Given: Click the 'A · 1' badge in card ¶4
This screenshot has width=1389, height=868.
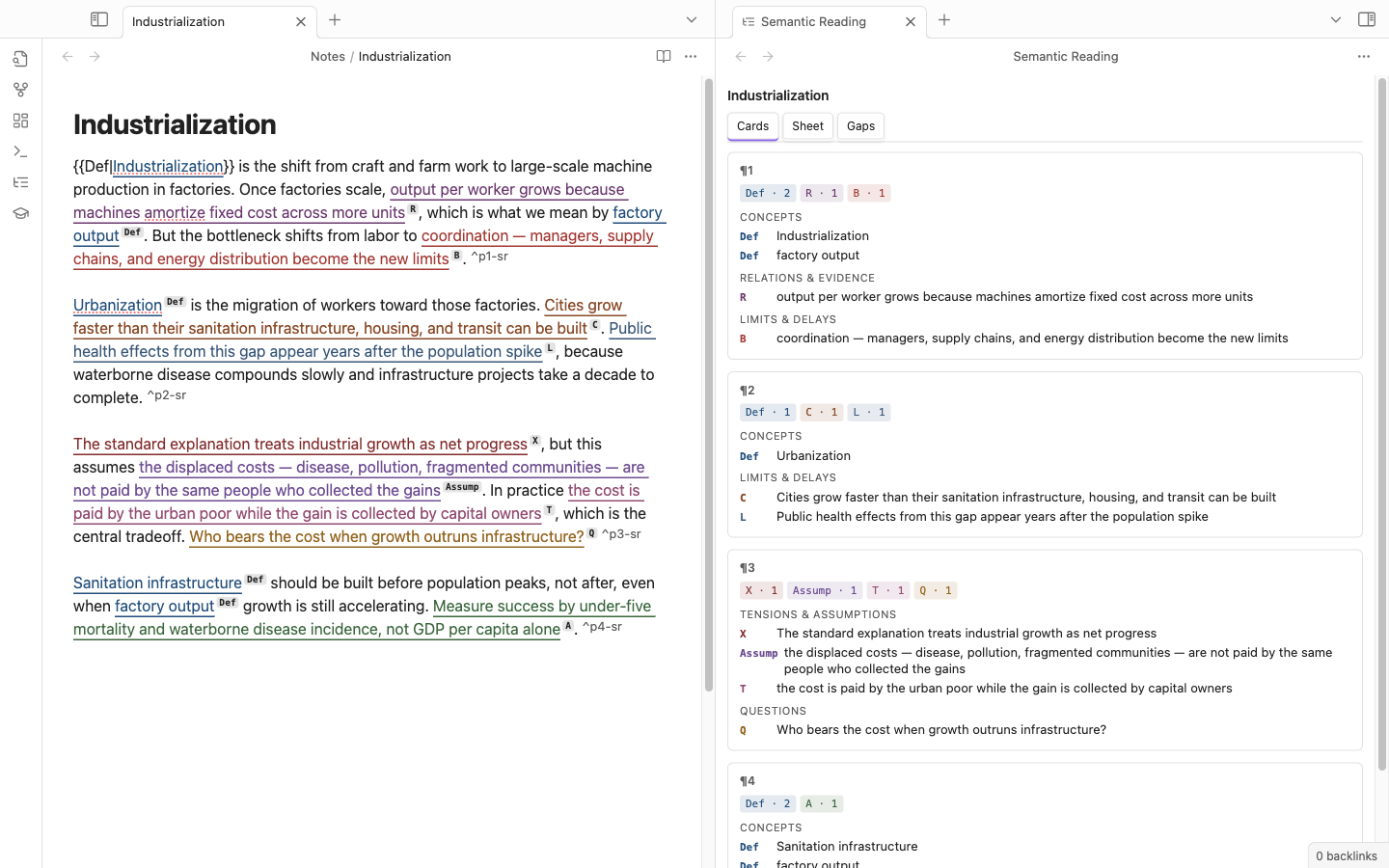Looking at the screenshot, I should [822, 803].
